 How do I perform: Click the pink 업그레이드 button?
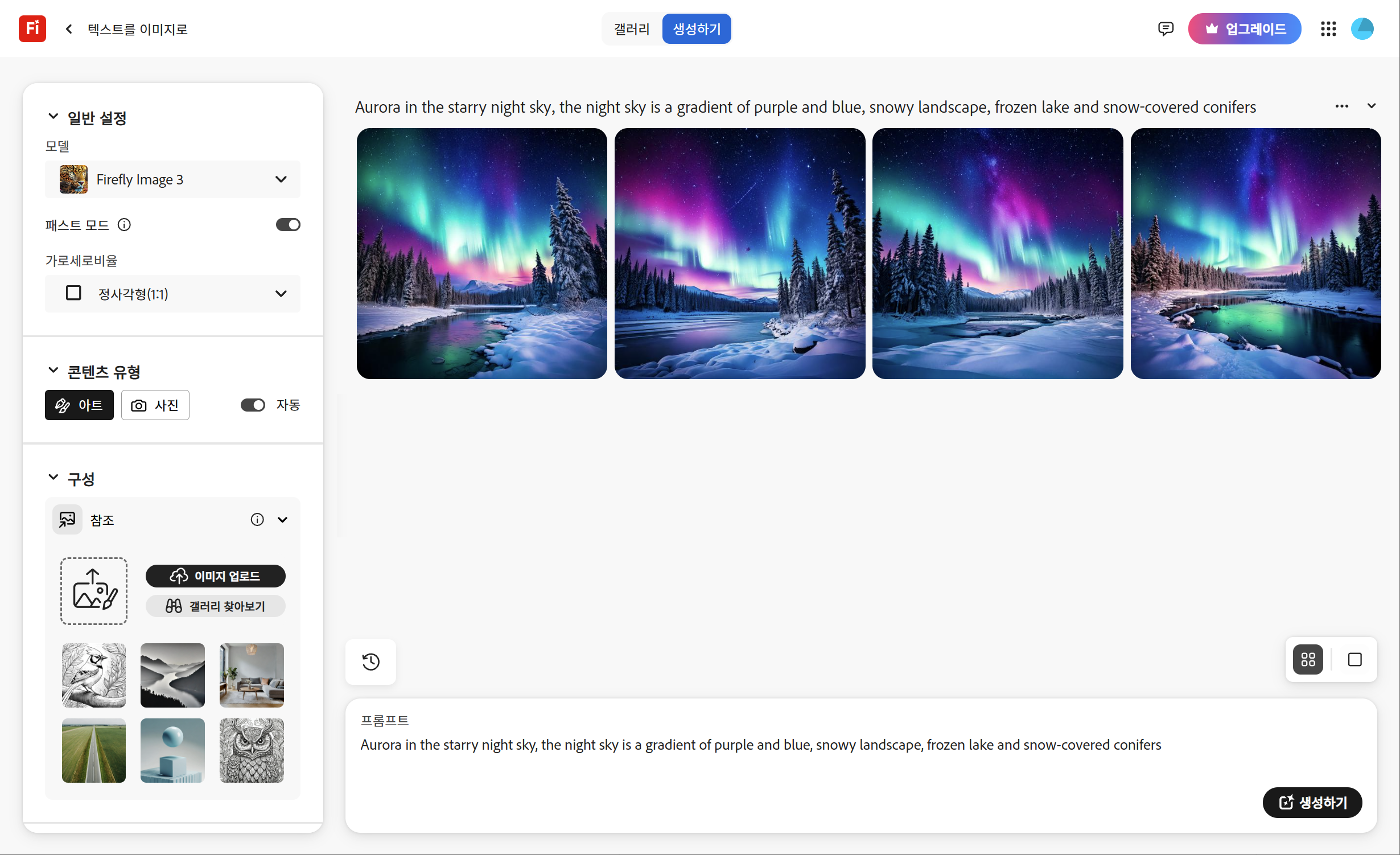tap(1244, 28)
